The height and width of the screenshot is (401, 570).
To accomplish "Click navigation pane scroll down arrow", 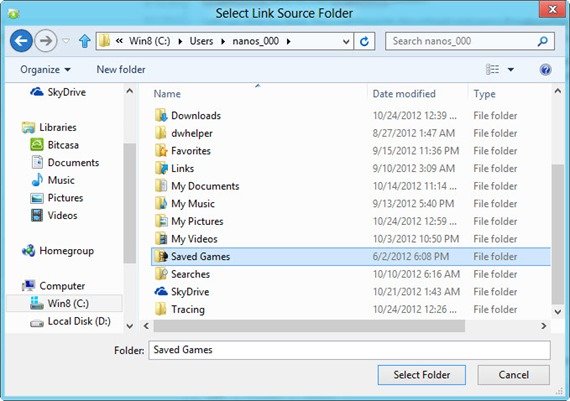I will pyautogui.click(x=129, y=326).
